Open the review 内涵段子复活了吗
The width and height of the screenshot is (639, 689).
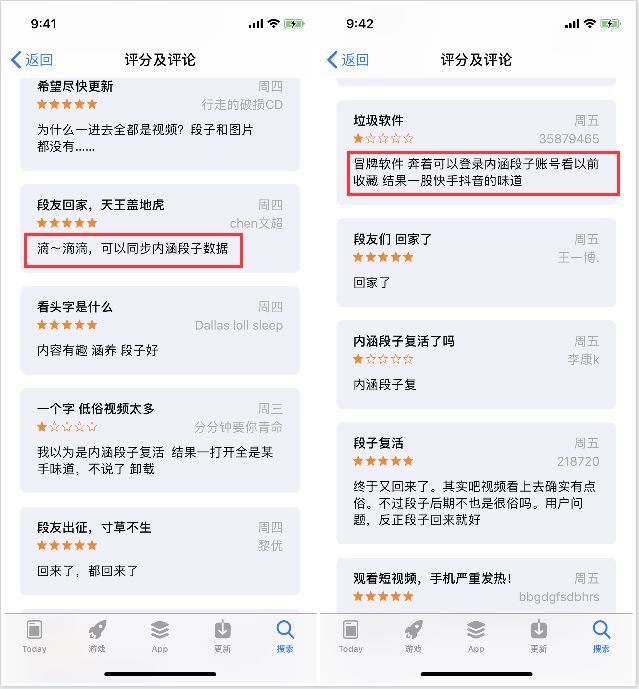pyautogui.click(x=476, y=365)
